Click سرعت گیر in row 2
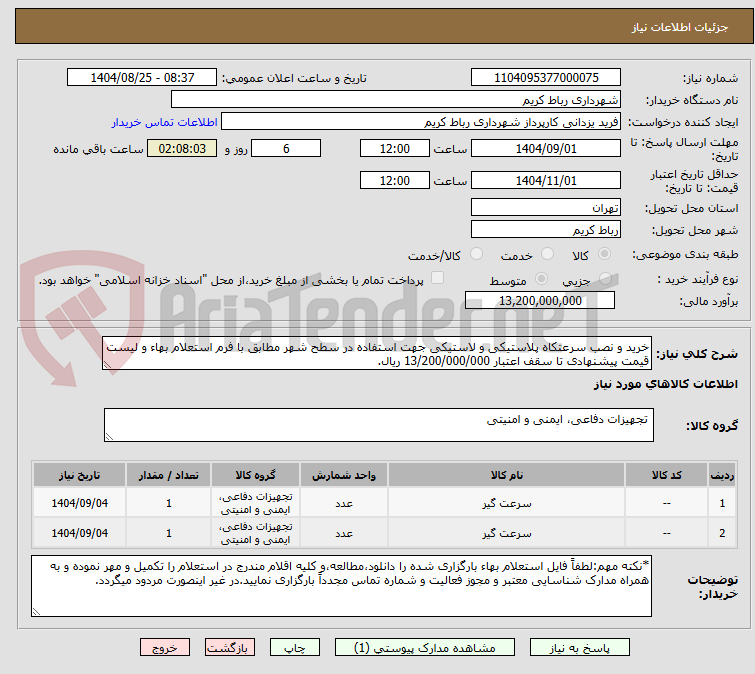The image size is (755, 674). 507,533
